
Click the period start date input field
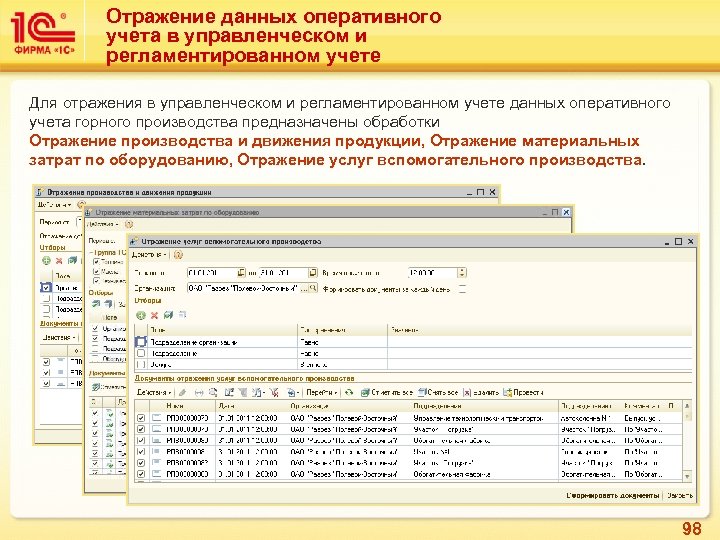[212, 272]
